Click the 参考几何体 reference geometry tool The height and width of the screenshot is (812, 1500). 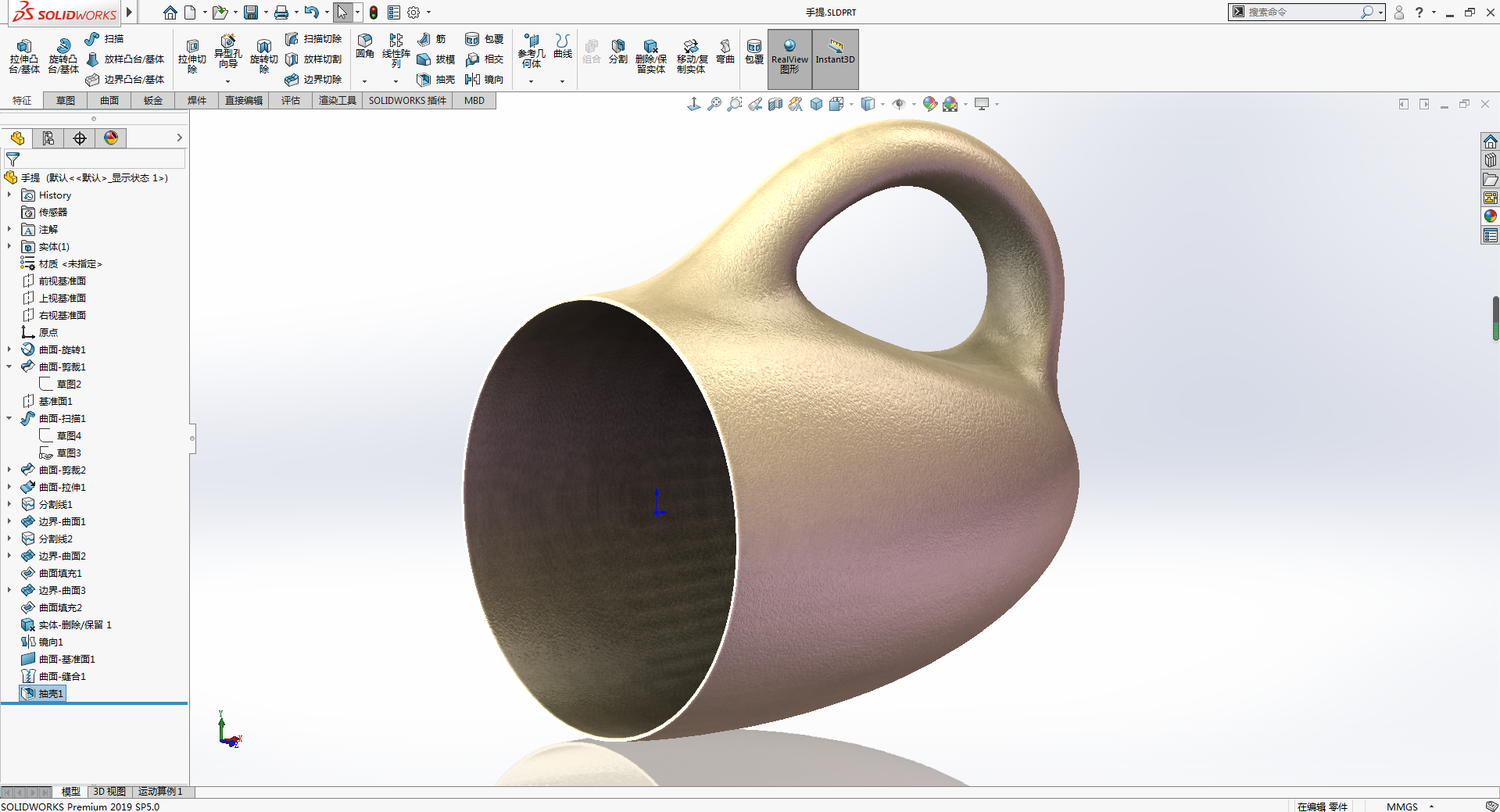[531, 51]
